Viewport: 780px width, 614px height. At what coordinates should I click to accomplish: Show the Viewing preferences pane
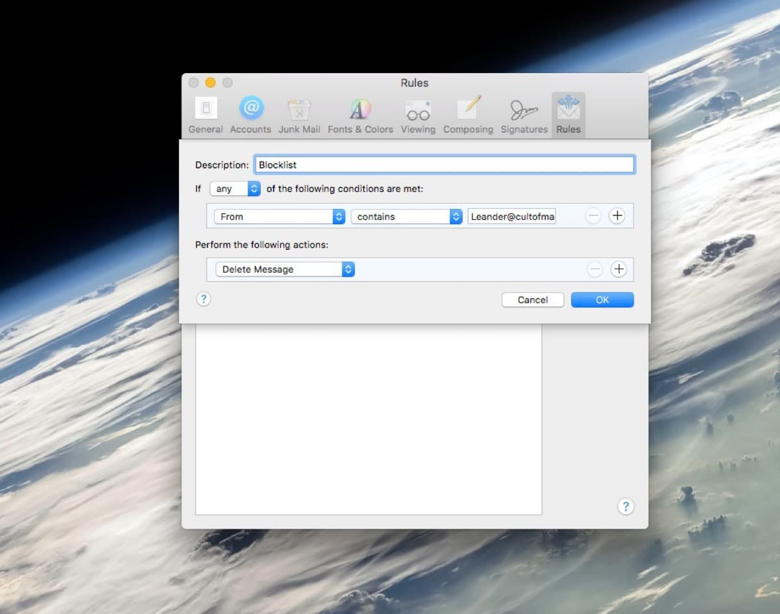point(418,115)
